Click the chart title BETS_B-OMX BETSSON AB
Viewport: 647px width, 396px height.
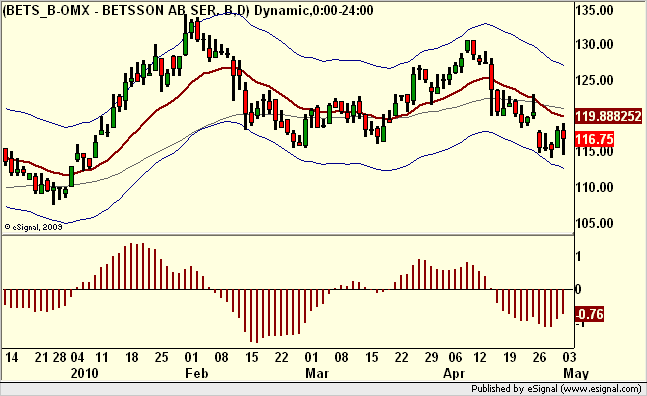188,10
